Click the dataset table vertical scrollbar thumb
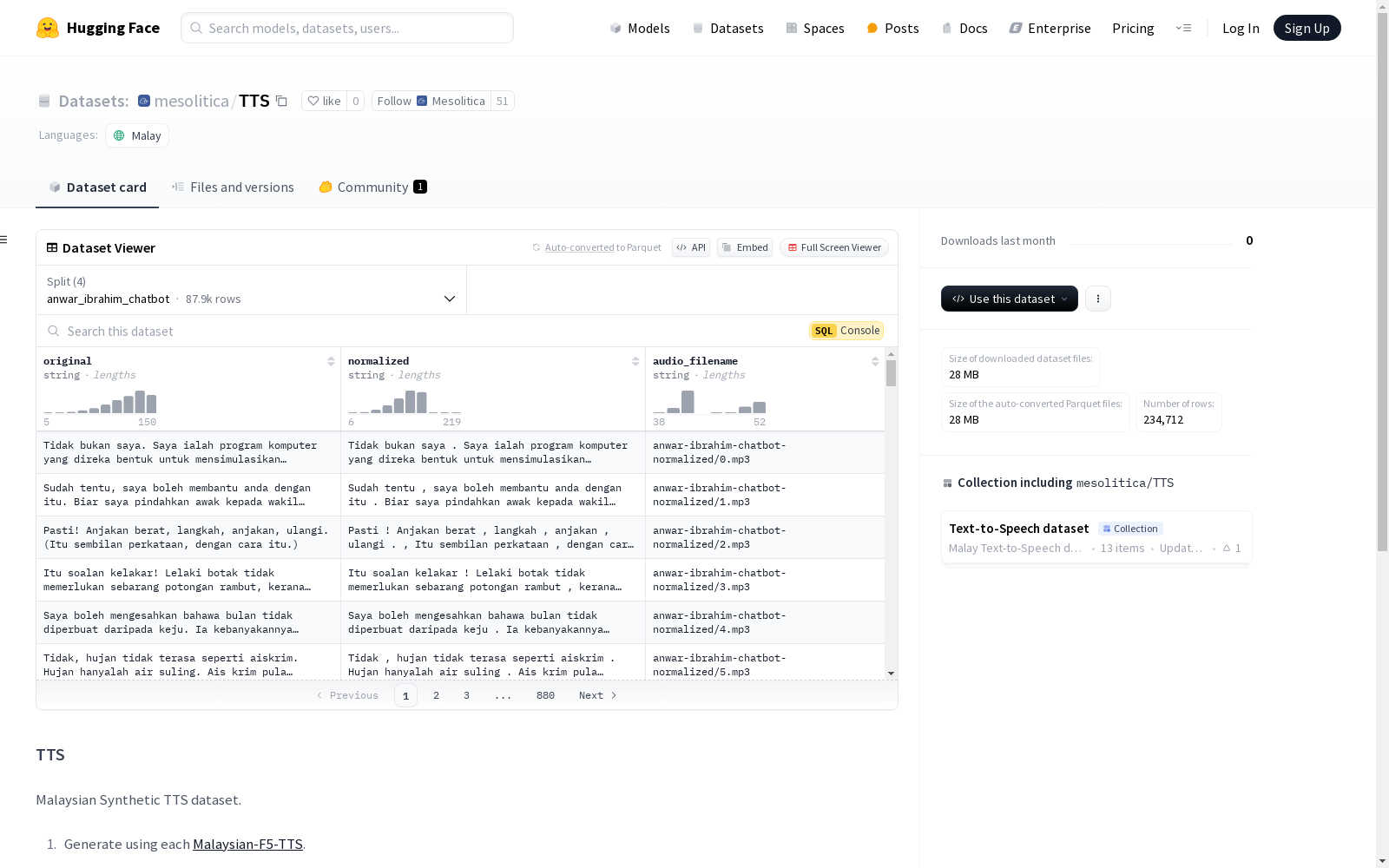 891,373
